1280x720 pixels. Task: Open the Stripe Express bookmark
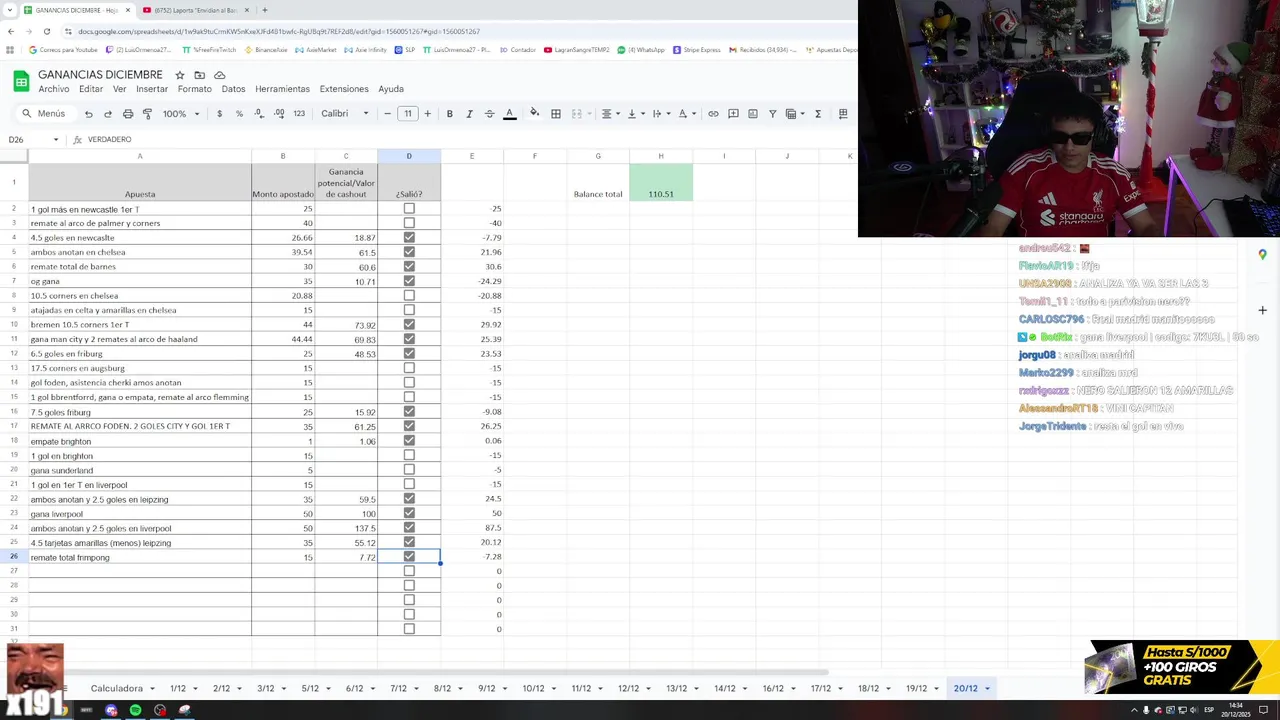coord(697,50)
